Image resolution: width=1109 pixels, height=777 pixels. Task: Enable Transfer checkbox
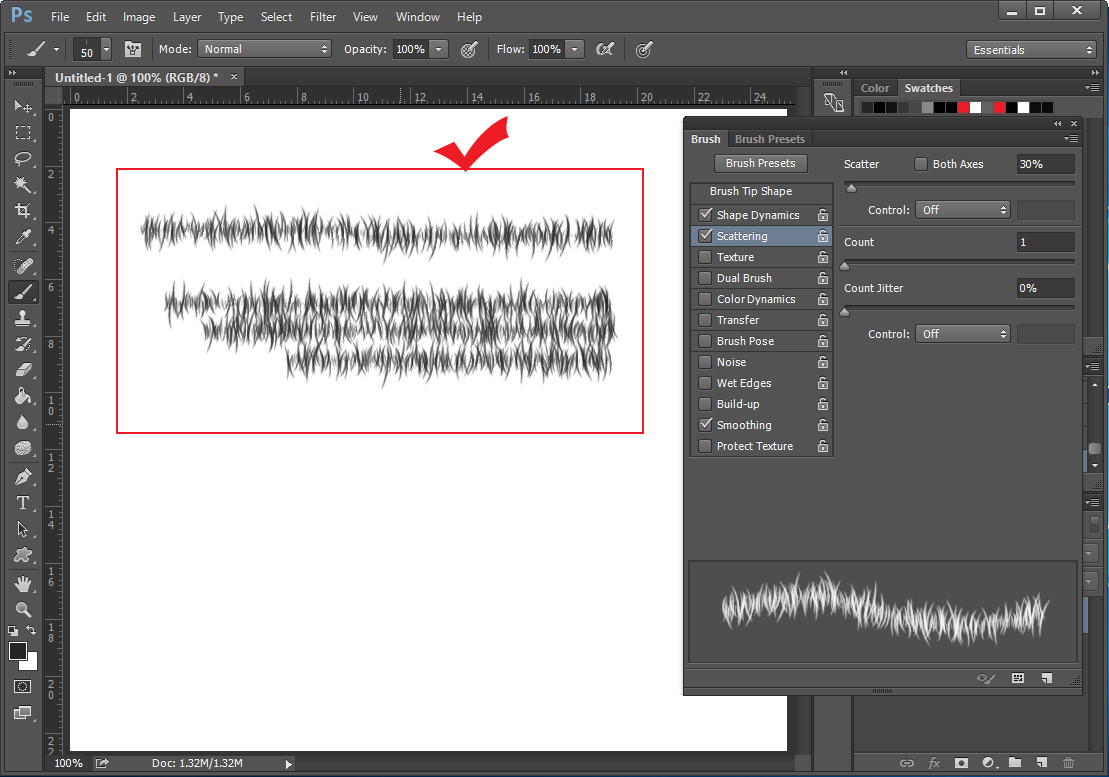[705, 320]
